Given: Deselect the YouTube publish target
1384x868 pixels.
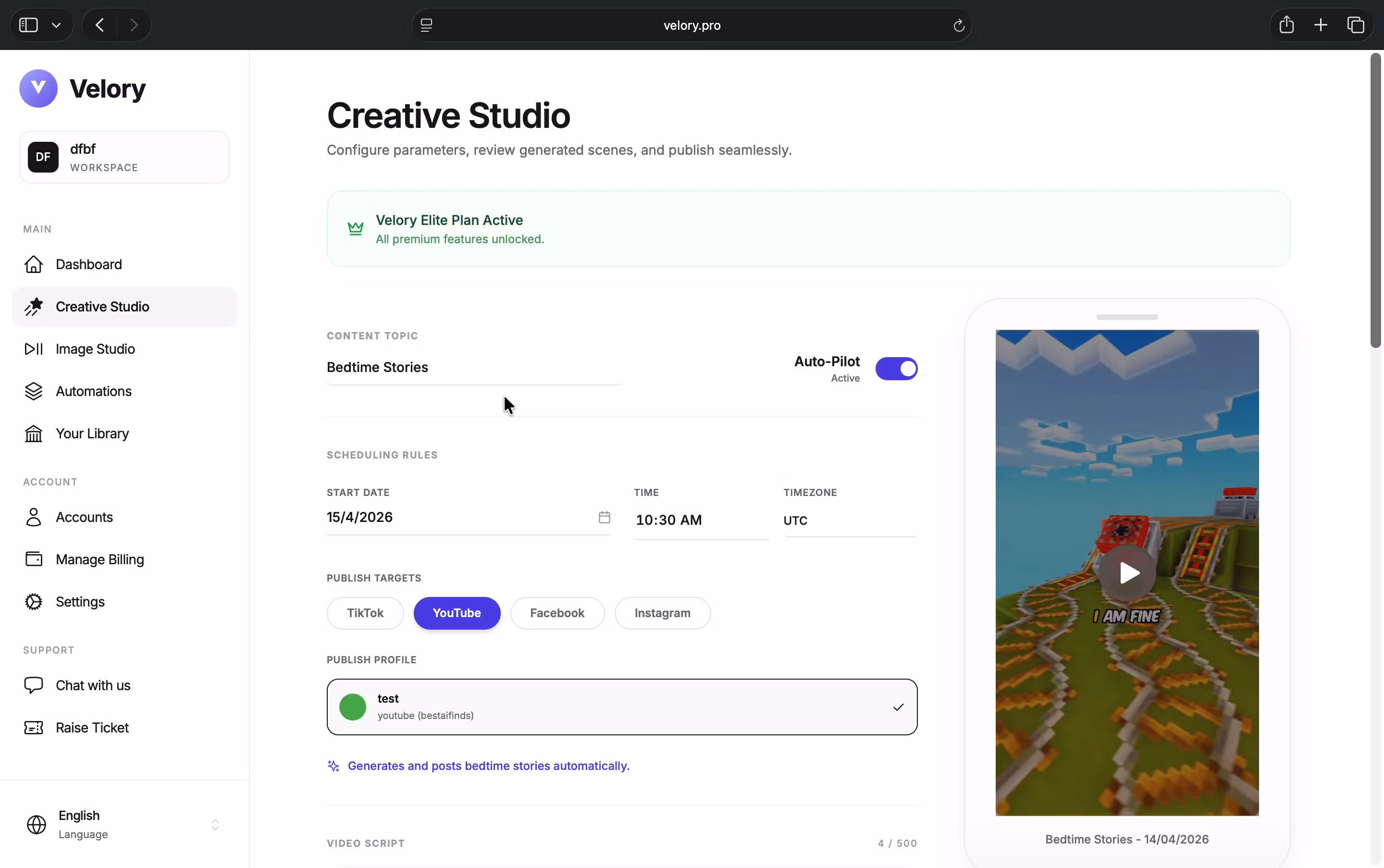Looking at the screenshot, I should (x=457, y=613).
